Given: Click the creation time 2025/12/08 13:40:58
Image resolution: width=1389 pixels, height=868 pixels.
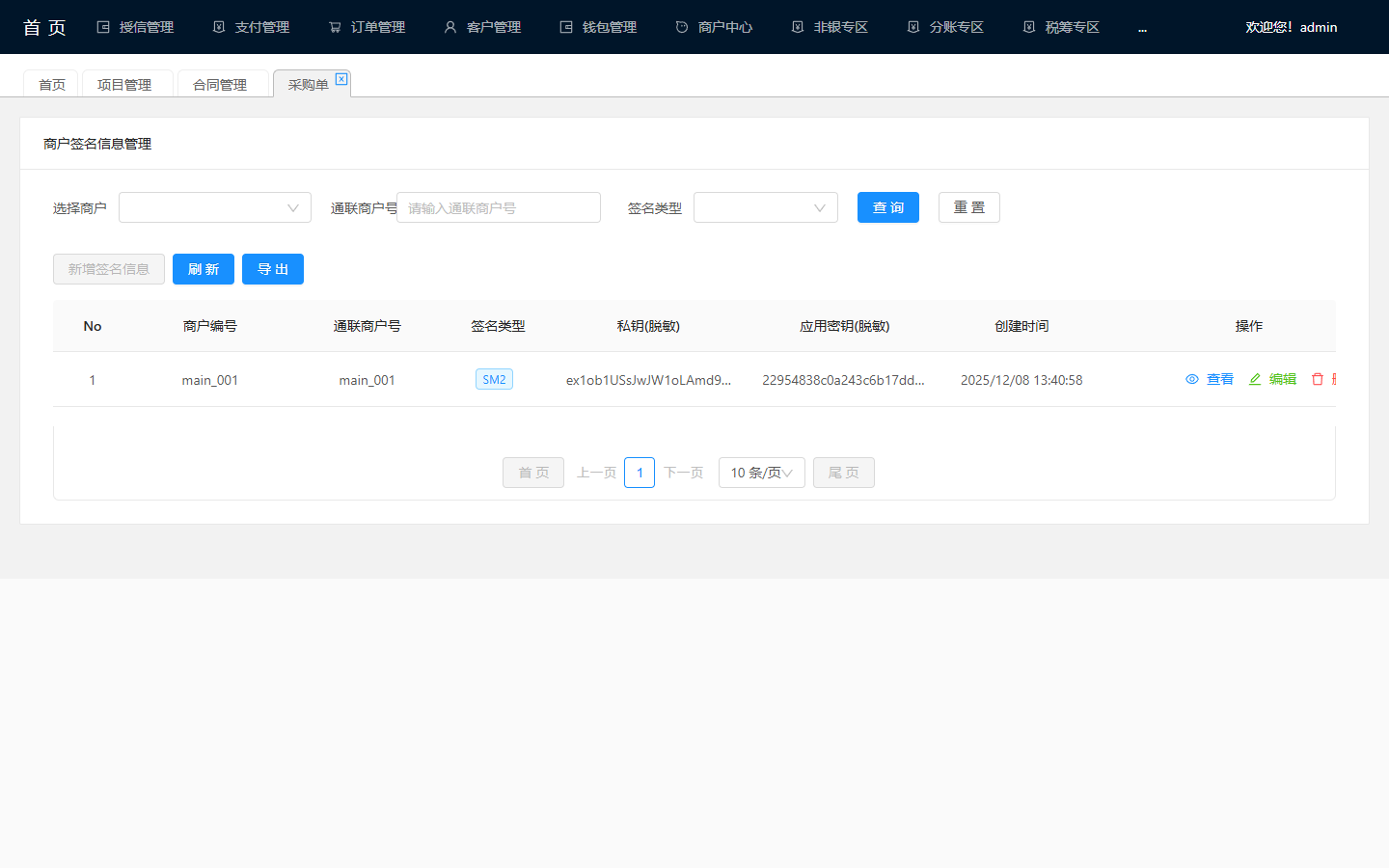Looking at the screenshot, I should [1021, 380].
